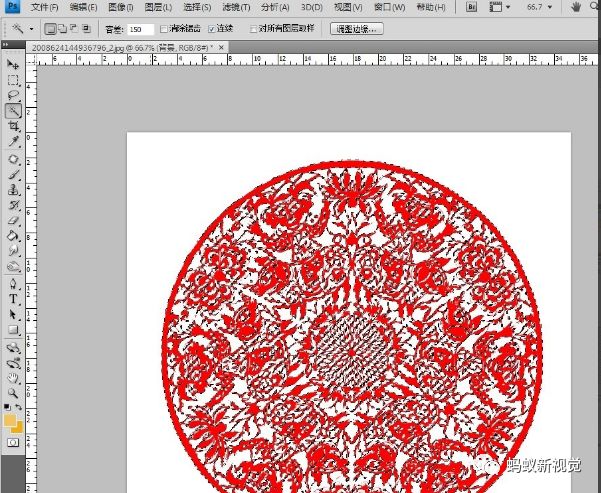
Task: Choose Subtract from Selection mode
Action: click(74, 29)
